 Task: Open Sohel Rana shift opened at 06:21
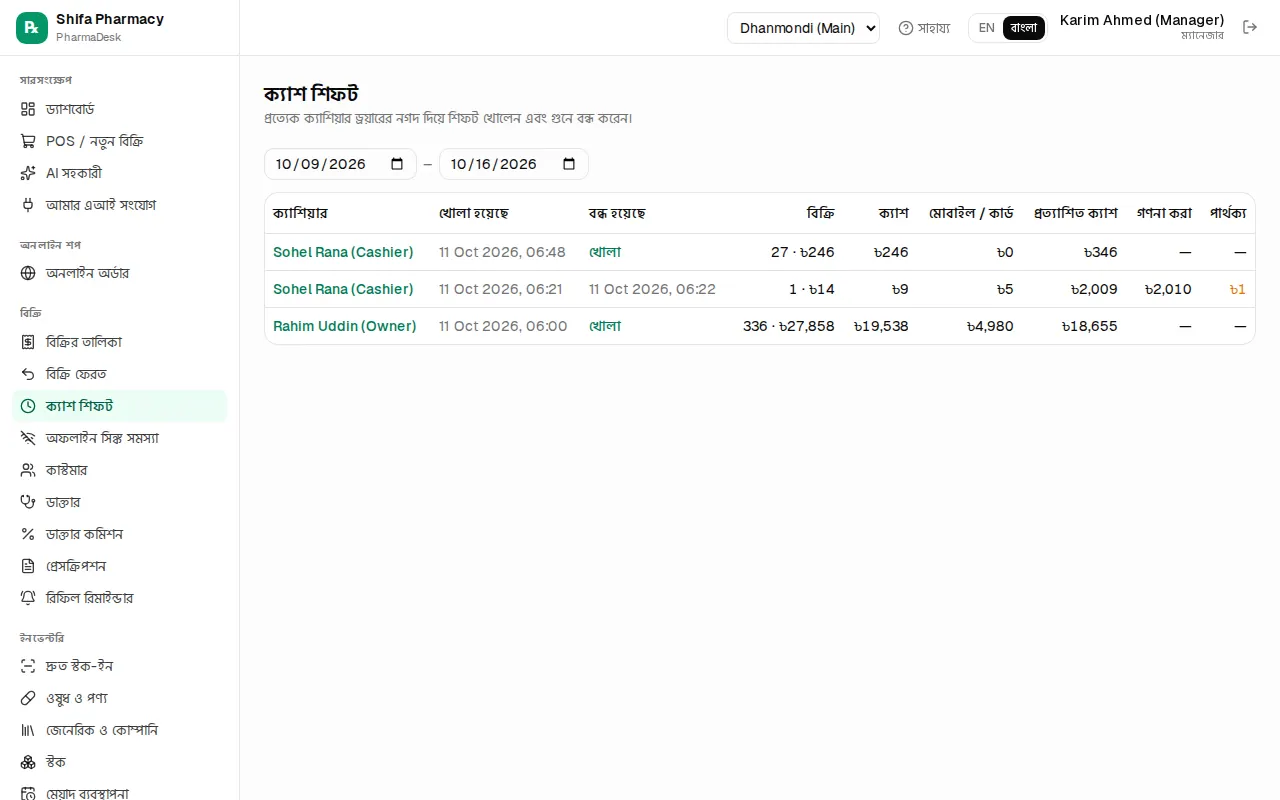[x=343, y=289]
